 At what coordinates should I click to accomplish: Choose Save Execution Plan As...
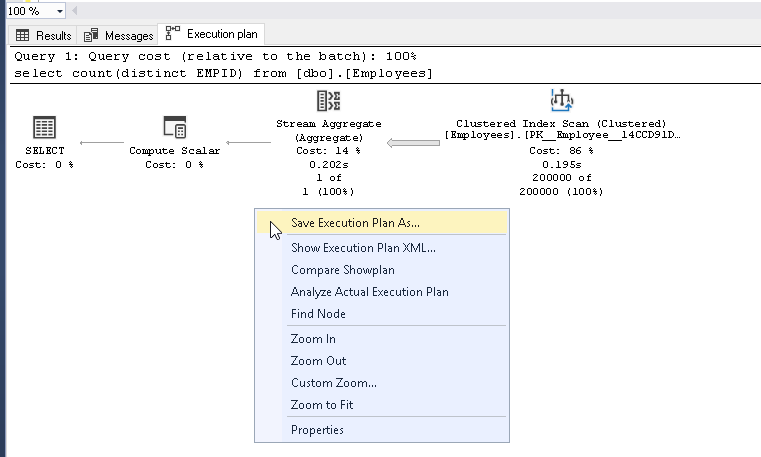[x=355, y=223]
